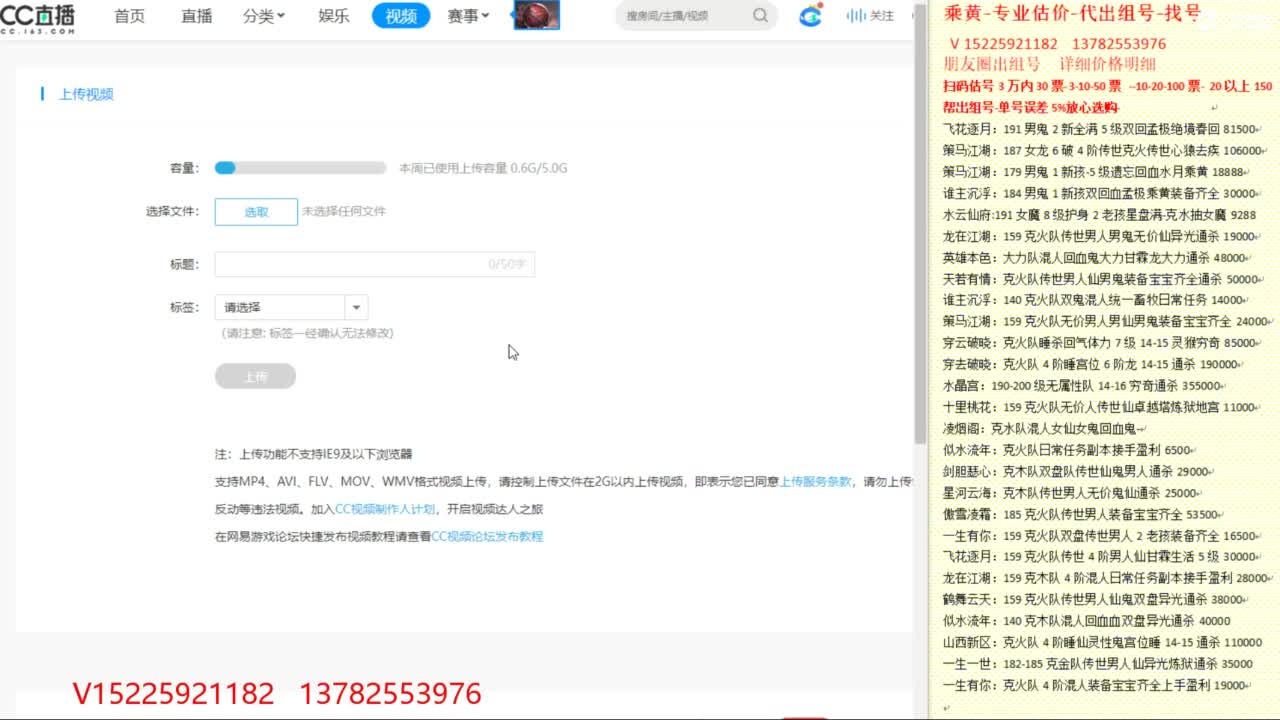Click the 上传 upload button

[x=255, y=376]
